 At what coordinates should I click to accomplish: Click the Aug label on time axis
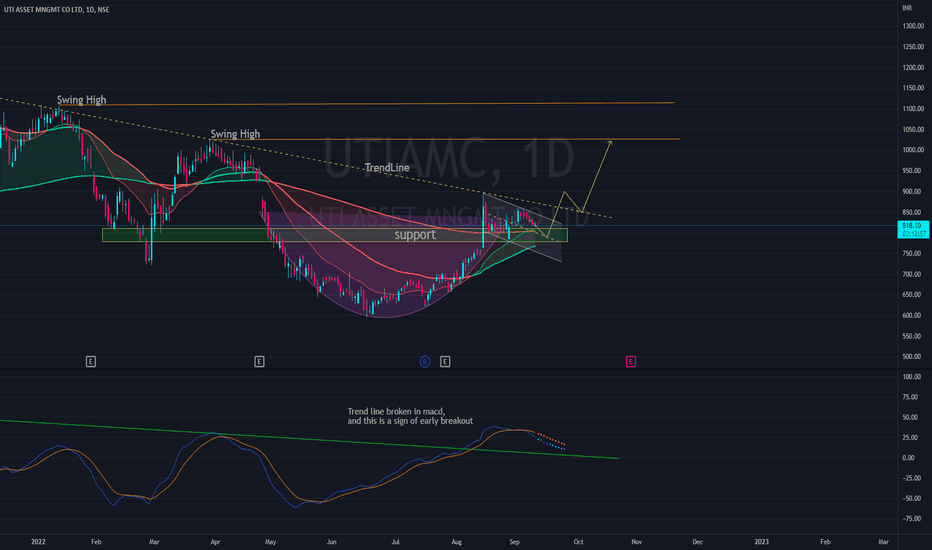(x=456, y=542)
